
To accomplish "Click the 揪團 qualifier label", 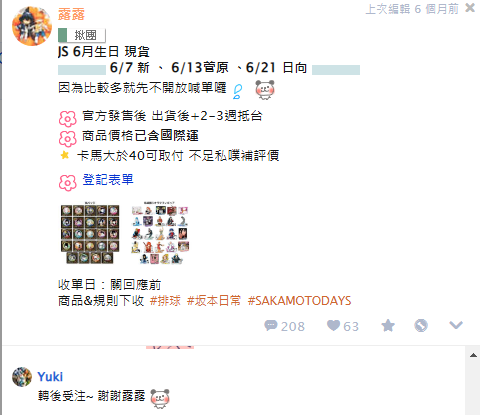I will click(x=82, y=35).
